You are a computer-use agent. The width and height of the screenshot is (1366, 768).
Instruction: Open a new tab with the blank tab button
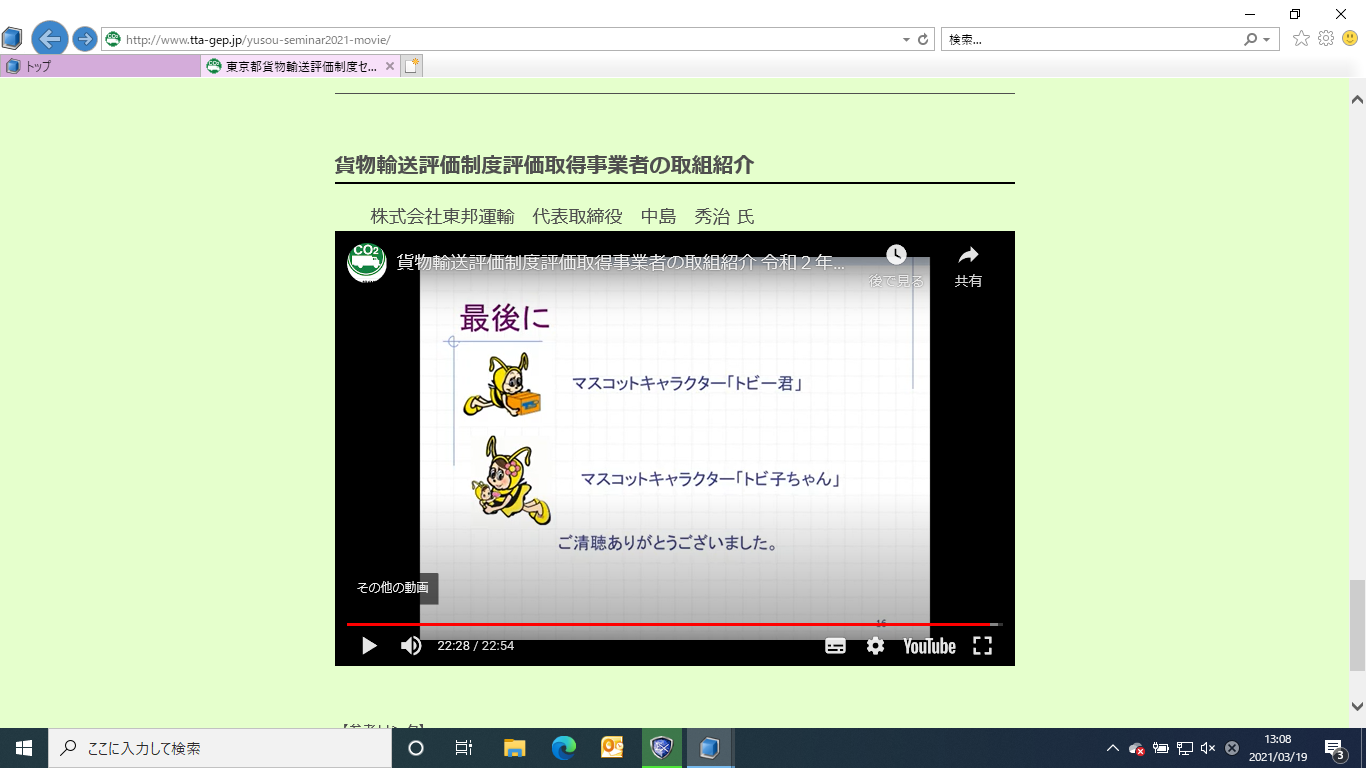click(x=412, y=66)
